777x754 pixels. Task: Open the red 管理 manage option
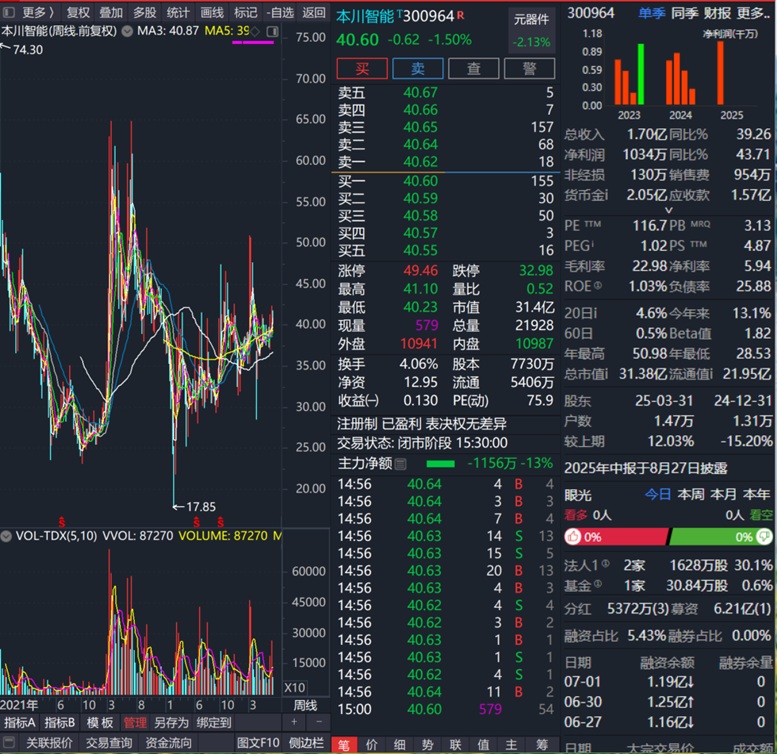click(135, 723)
